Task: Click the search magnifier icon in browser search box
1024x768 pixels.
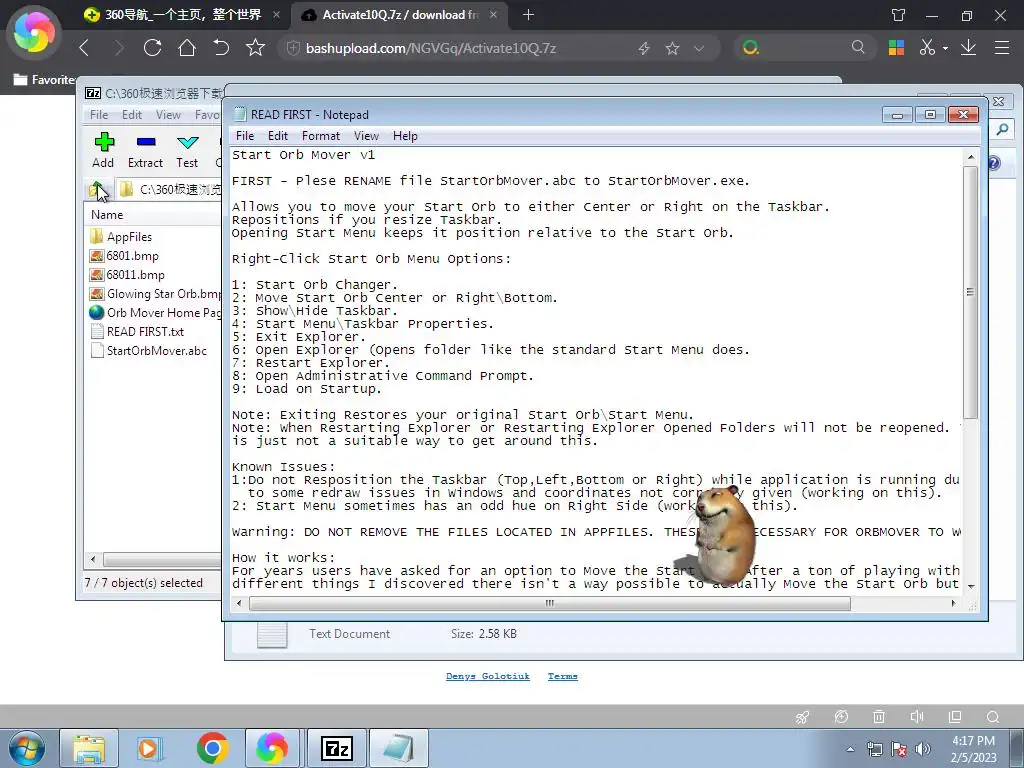Action: pos(858,47)
